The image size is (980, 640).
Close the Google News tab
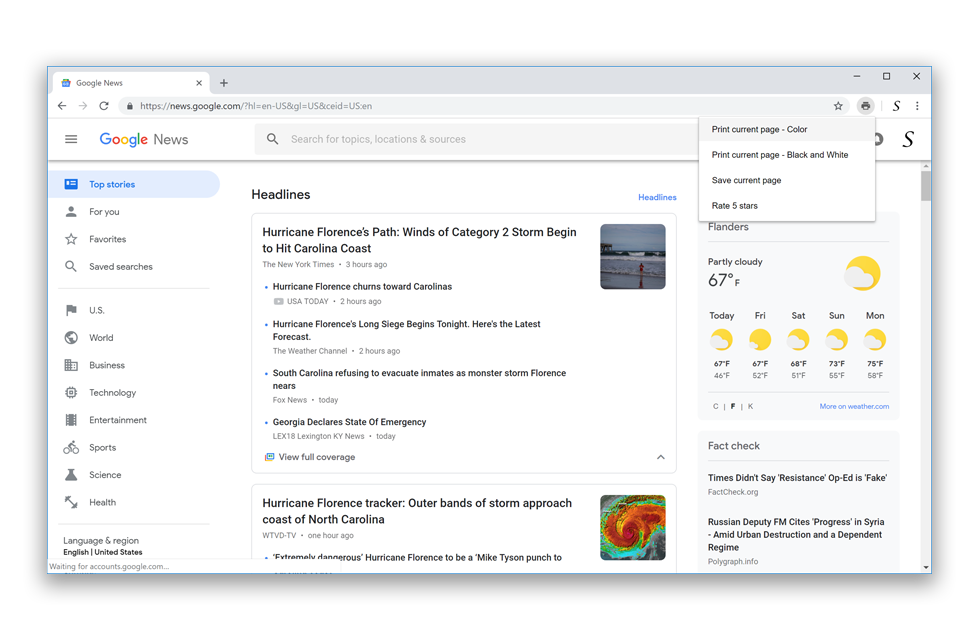click(199, 82)
